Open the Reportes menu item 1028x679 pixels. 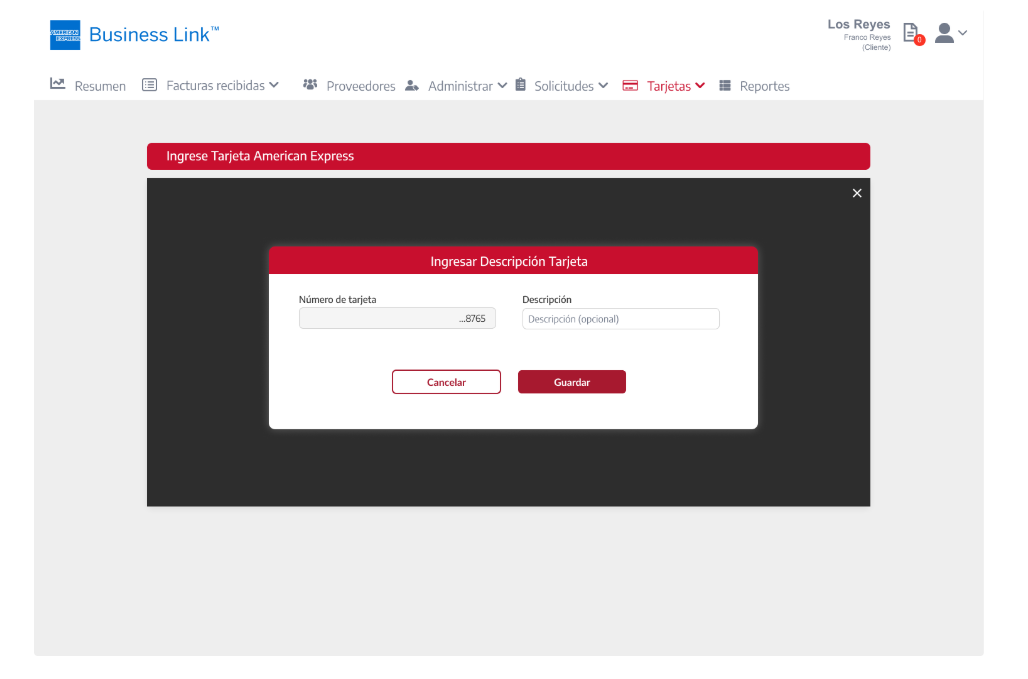(764, 86)
